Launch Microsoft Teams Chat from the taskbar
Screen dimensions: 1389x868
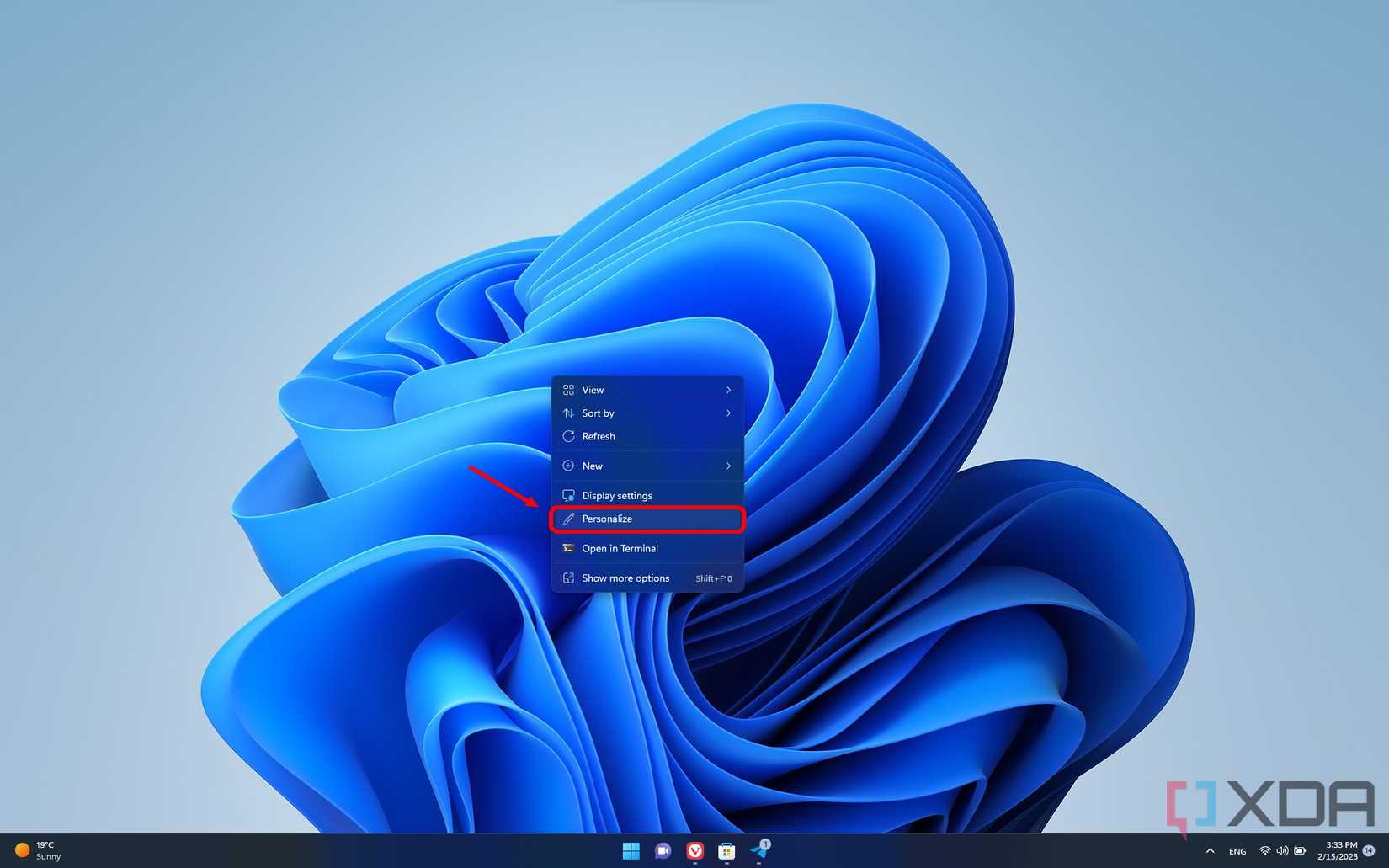coord(663,851)
